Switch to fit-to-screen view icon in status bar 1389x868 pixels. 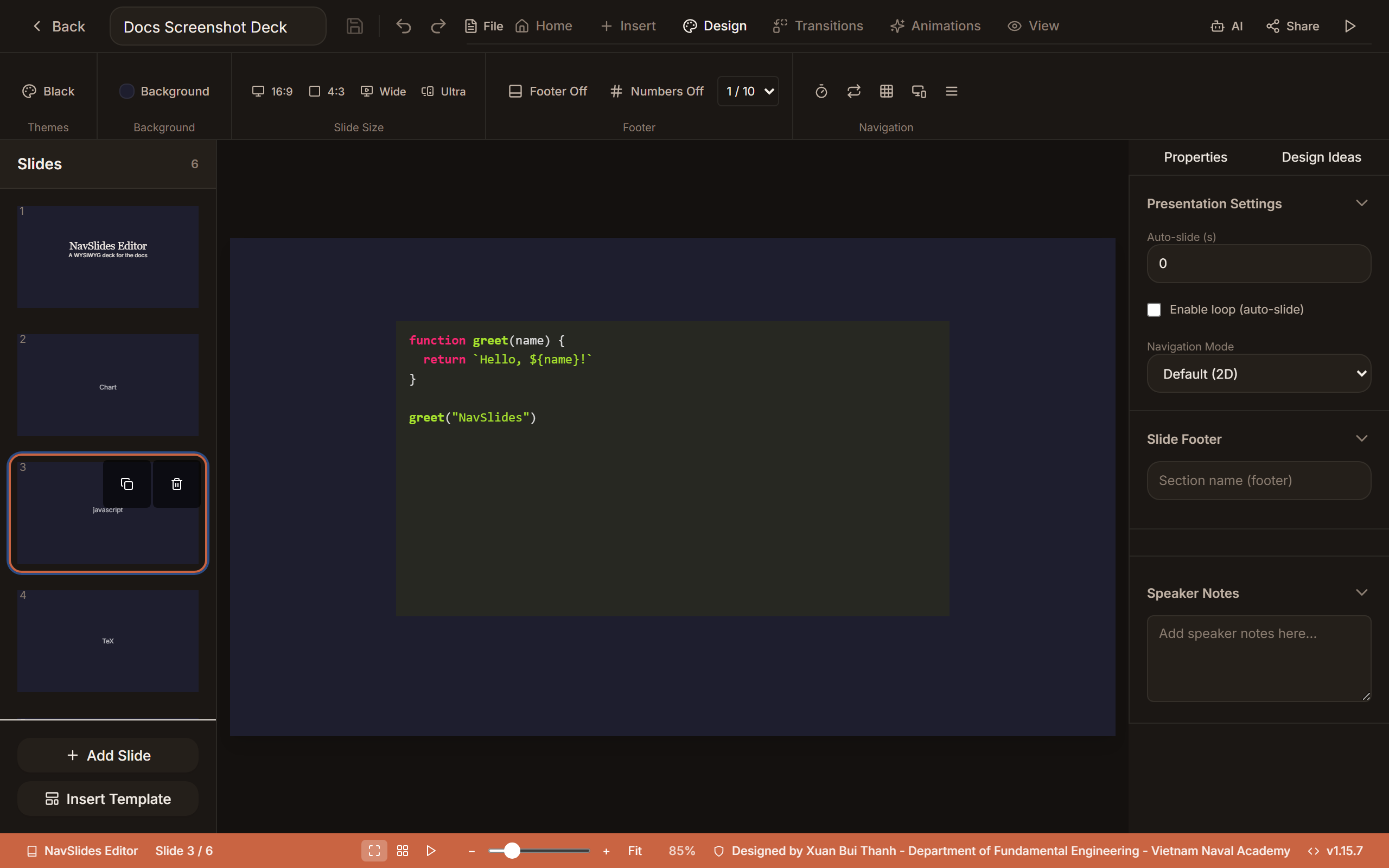click(x=374, y=851)
